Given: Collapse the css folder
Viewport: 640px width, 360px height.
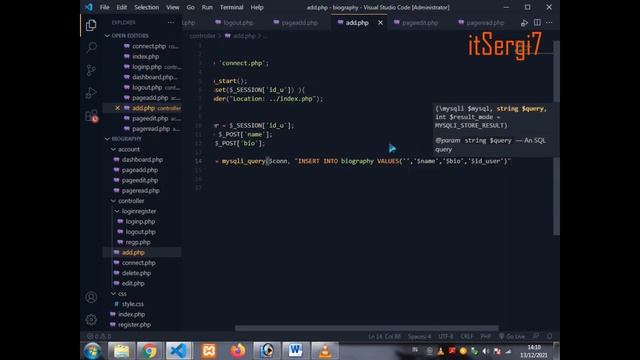Looking at the screenshot, I should click(x=122, y=293).
